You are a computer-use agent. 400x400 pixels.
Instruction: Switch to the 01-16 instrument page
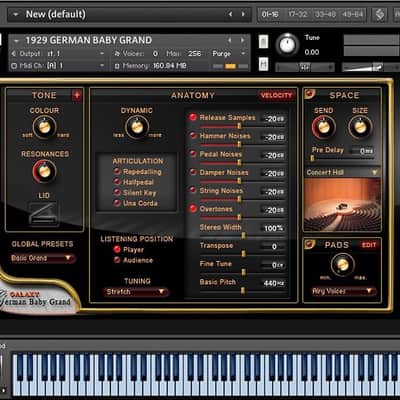tap(270, 14)
